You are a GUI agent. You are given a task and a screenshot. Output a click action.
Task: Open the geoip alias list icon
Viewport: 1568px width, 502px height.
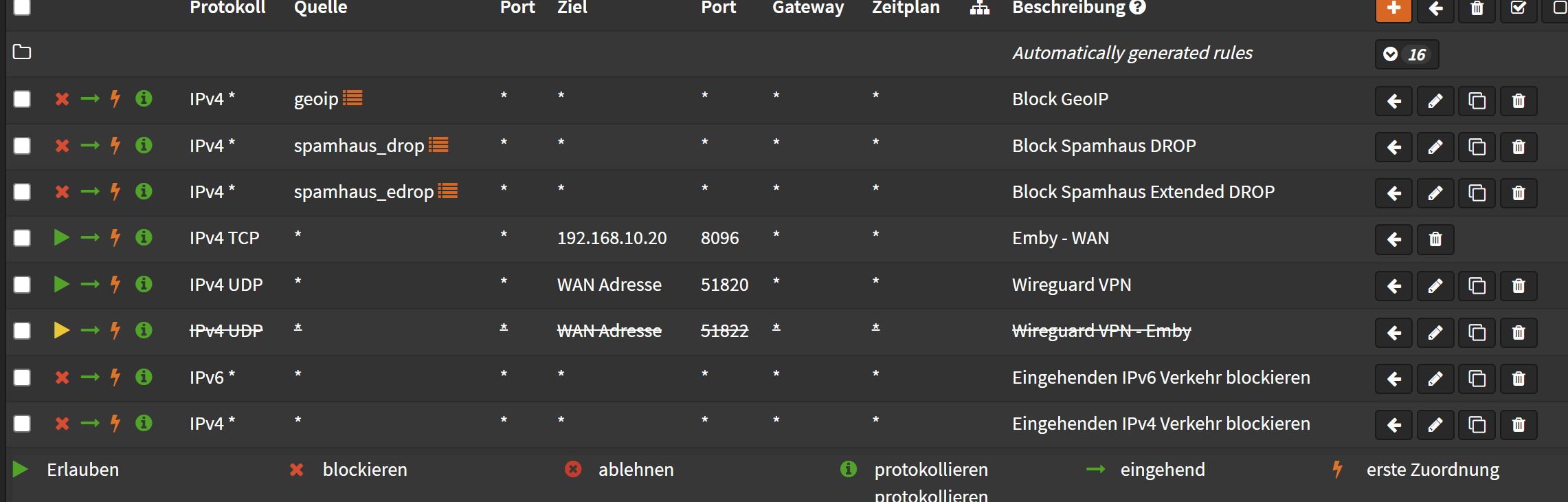point(352,98)
